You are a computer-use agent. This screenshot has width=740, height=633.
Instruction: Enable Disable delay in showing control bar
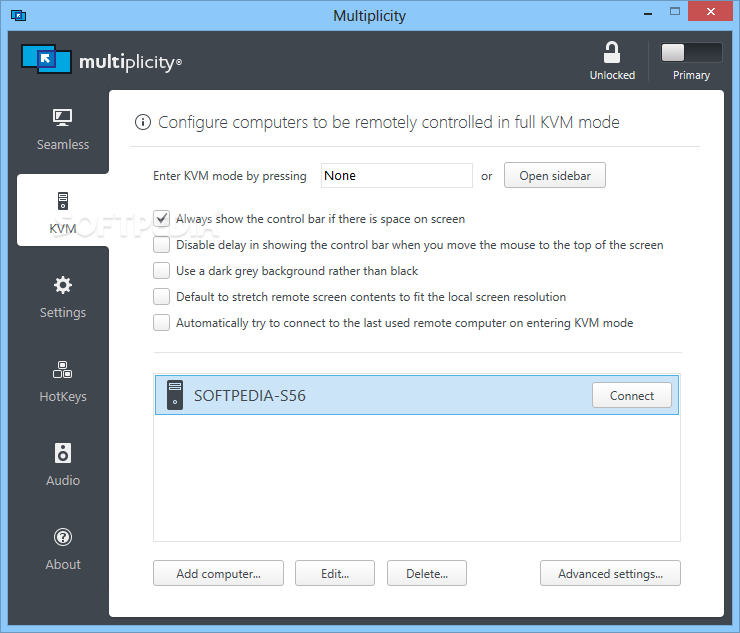[161, 245]
